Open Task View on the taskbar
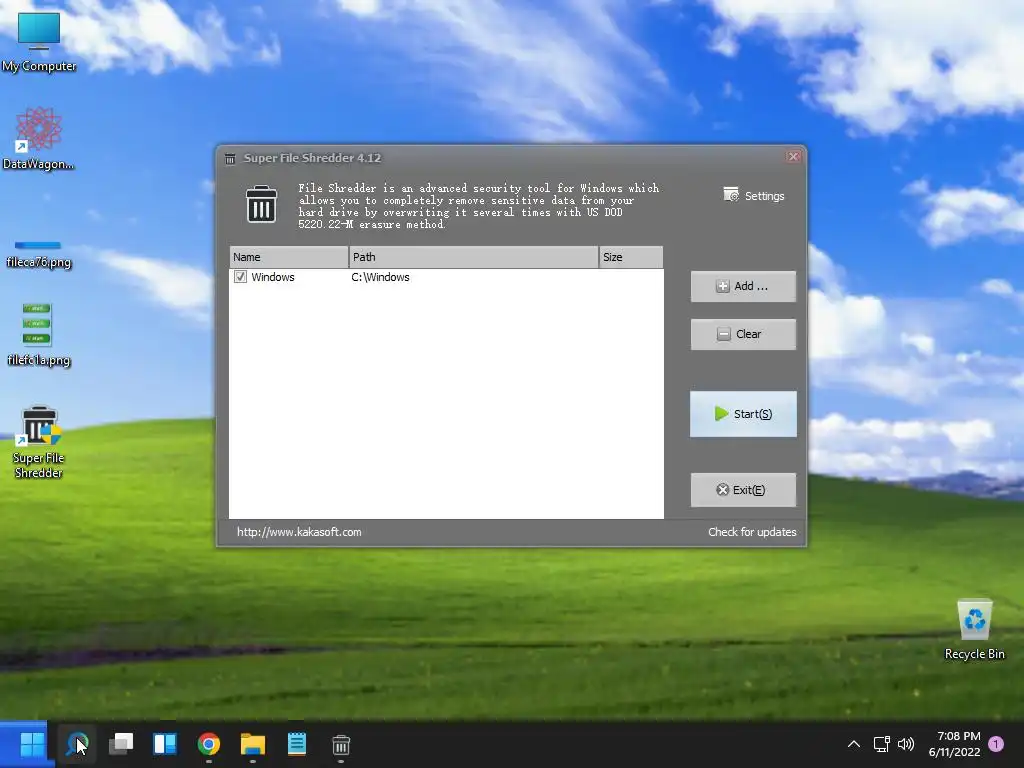 click(121, 744)
